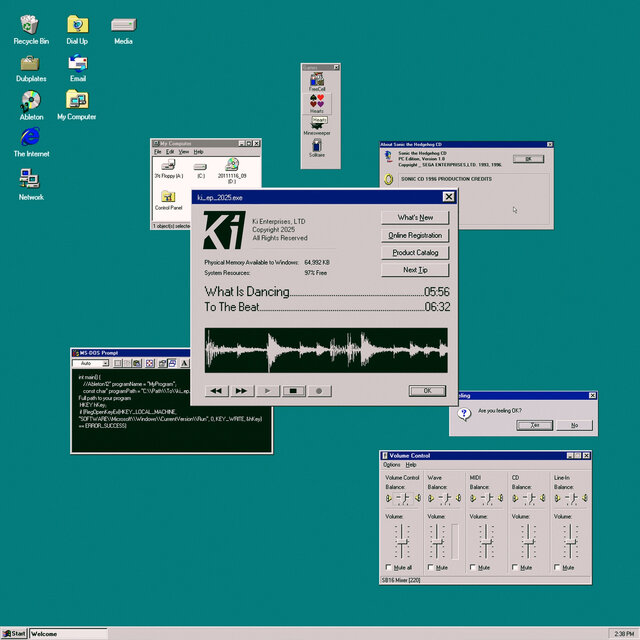Click the gold ring icon in Sonic window

[388, 179]
